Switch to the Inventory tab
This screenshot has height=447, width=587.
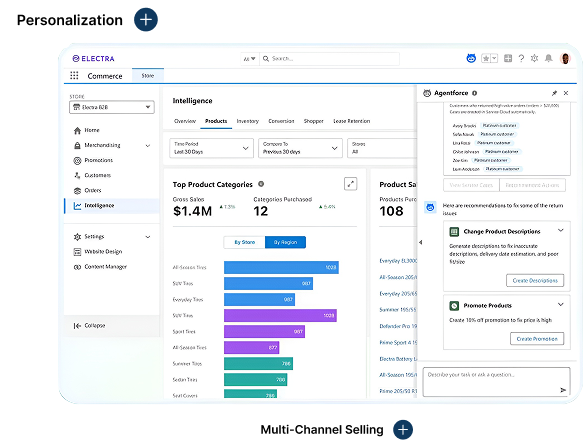pos(247,121)
